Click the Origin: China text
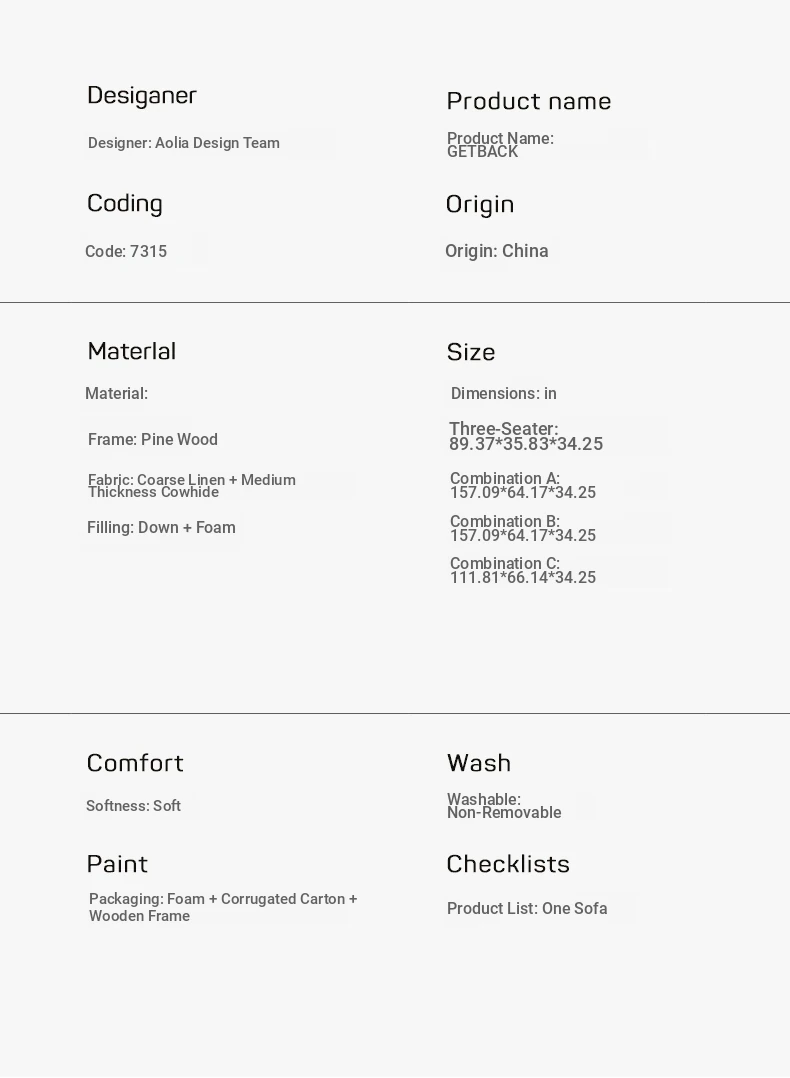Image resolution: width=790 pixels, height=1078 pixels. [497, 251]
